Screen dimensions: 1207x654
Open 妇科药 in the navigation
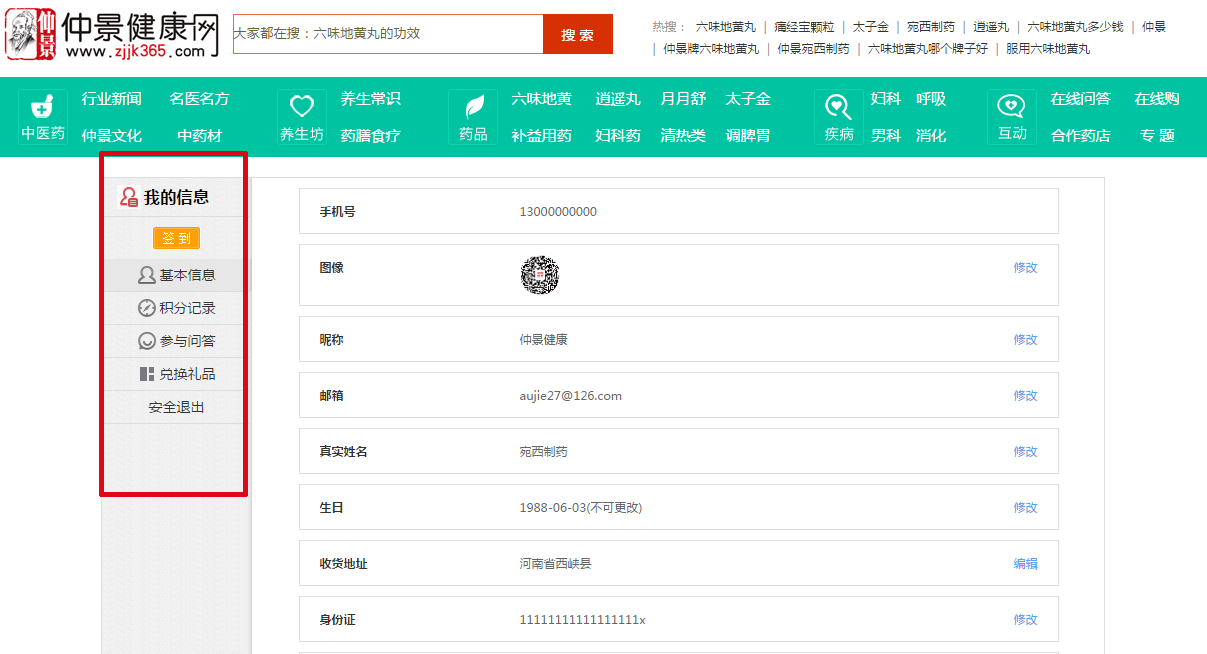point(618,135)
